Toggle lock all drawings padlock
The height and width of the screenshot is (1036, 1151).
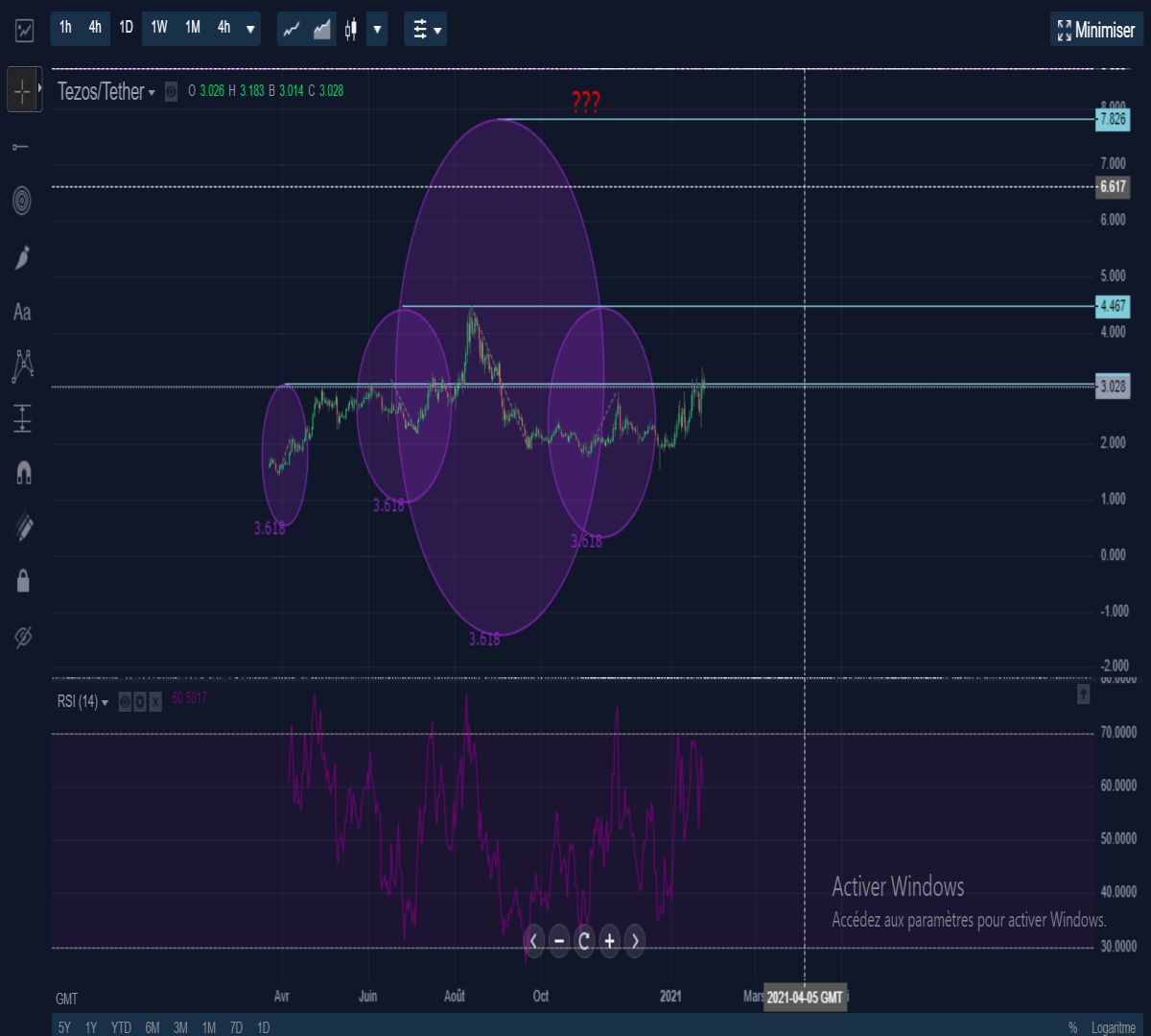tap(23, 580)
